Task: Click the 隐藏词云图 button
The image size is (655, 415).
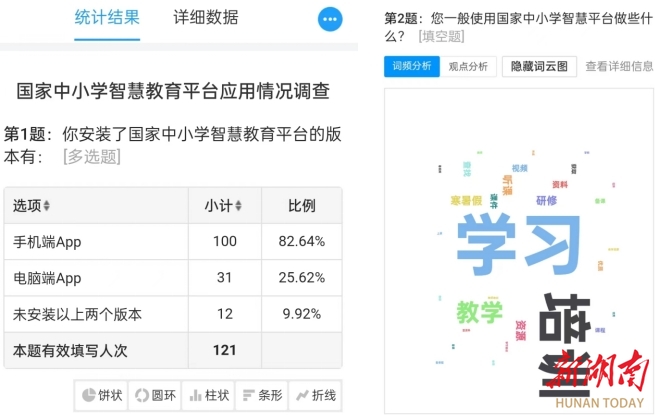Action: click(539, 66)
